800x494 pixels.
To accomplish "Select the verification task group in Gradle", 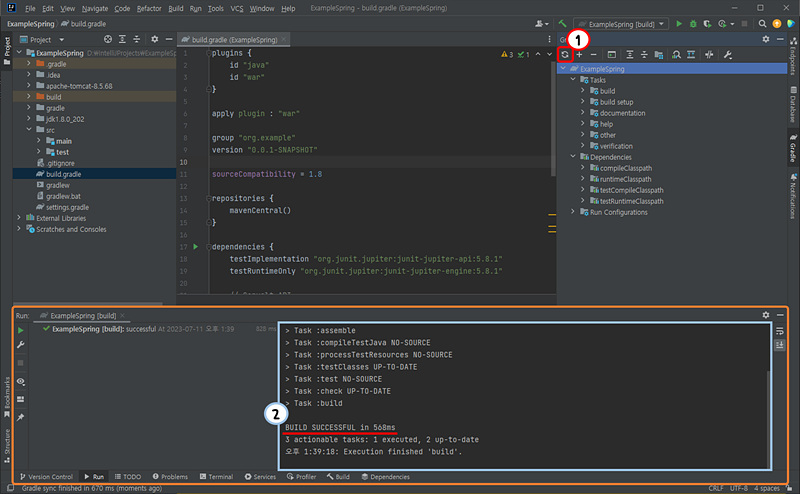I will tap(616, 146).
